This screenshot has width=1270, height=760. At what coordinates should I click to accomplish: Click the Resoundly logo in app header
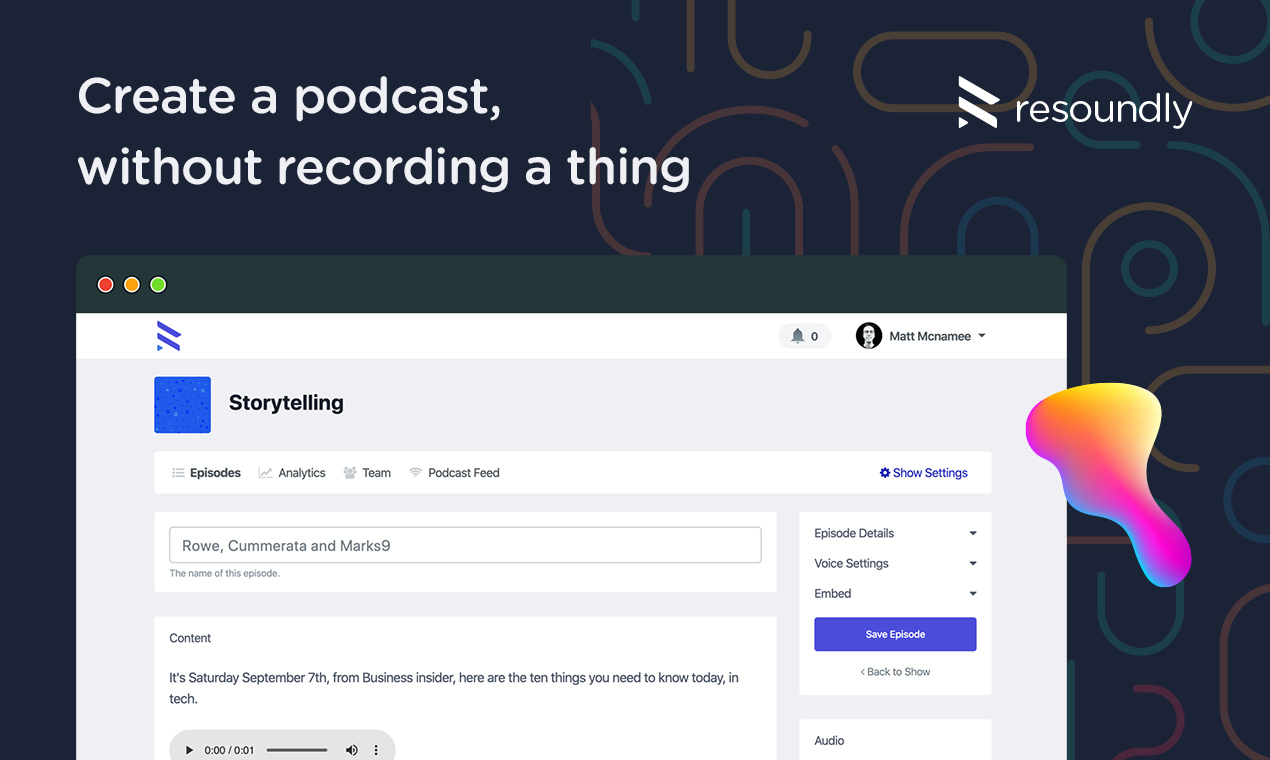[169, 337]
